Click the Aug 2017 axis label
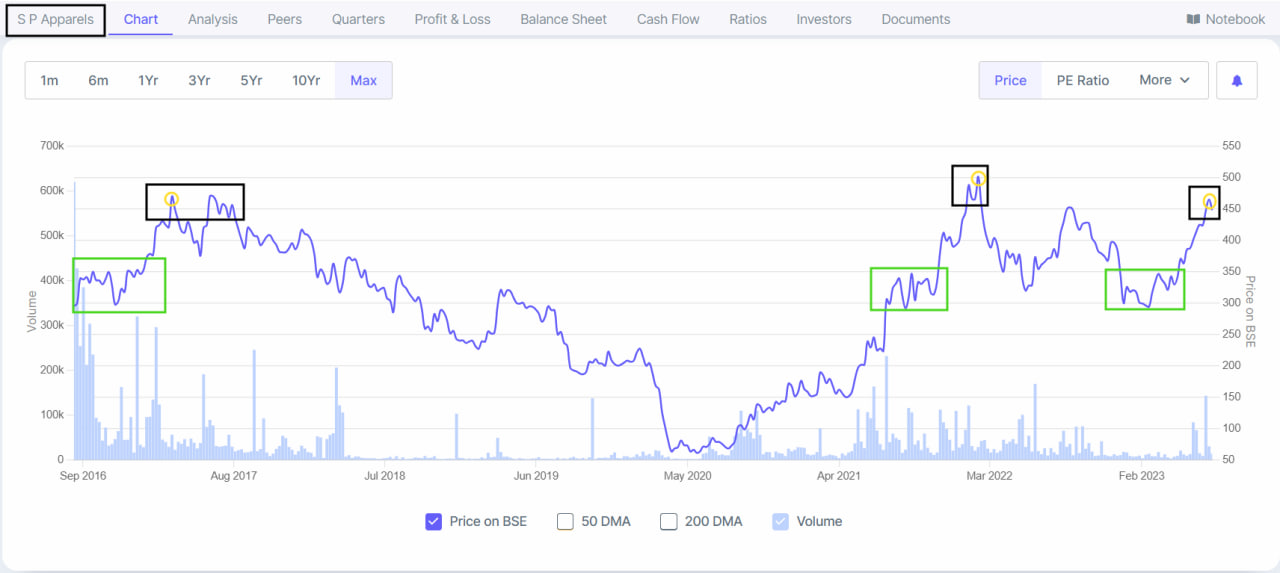This screenshot has height=573, width=1280. point(234,476)
